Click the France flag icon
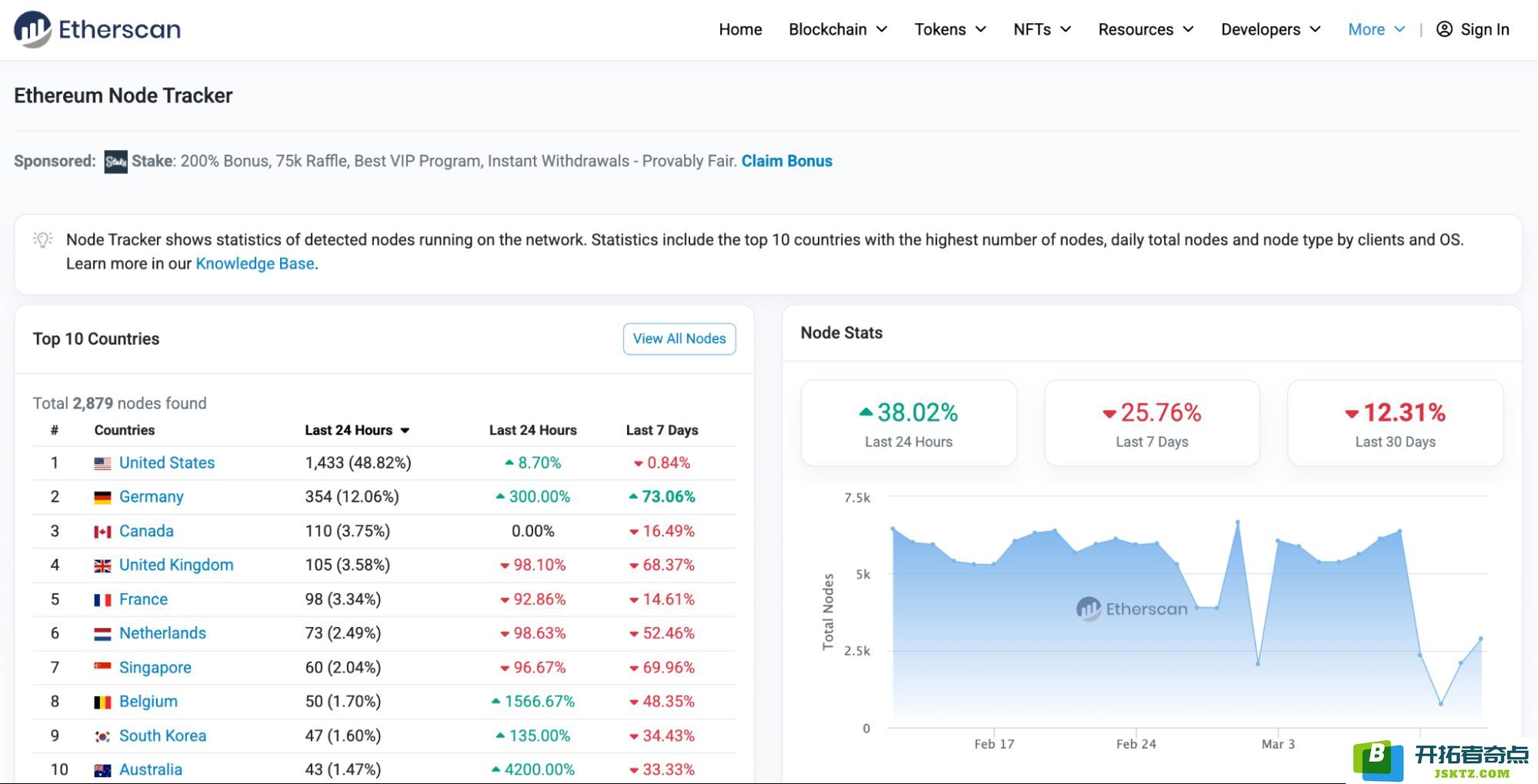 [102, 599]
